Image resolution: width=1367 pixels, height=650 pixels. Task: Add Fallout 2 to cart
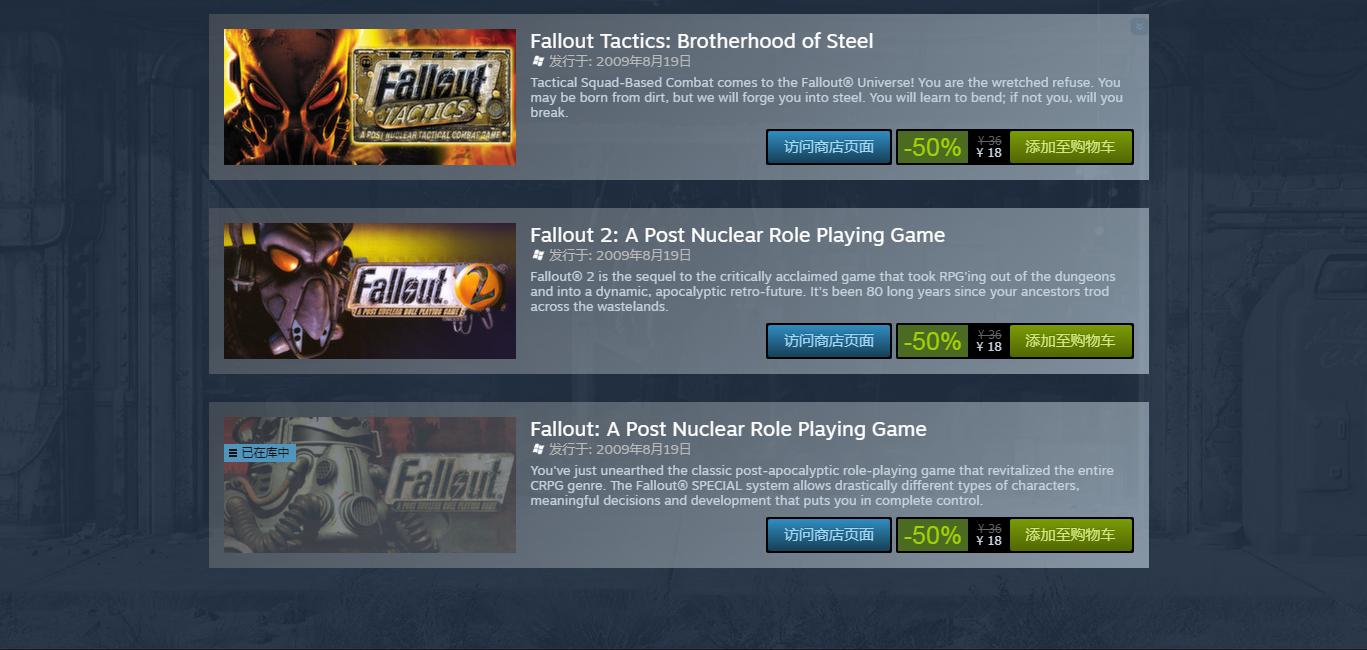pos(1070,341)
